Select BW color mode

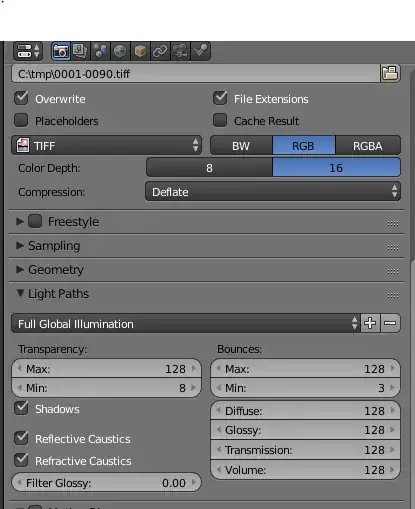click(x=241, y=145)
